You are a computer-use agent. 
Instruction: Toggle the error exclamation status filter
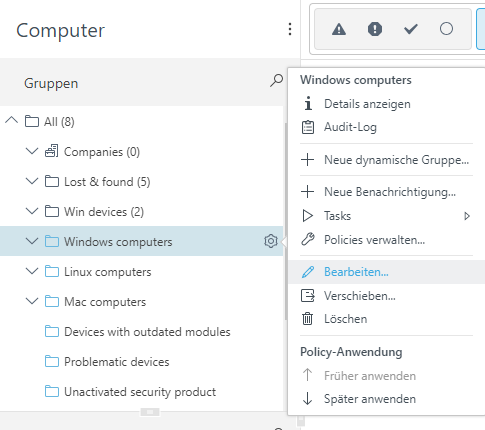(x=375, y=29)
